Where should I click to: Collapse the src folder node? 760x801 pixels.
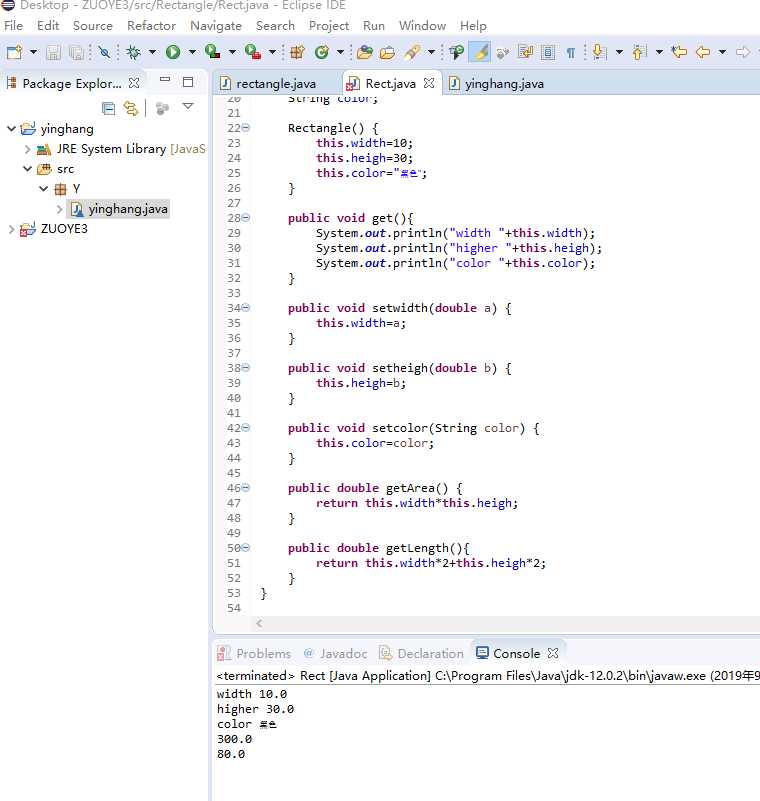click(28, 169)
